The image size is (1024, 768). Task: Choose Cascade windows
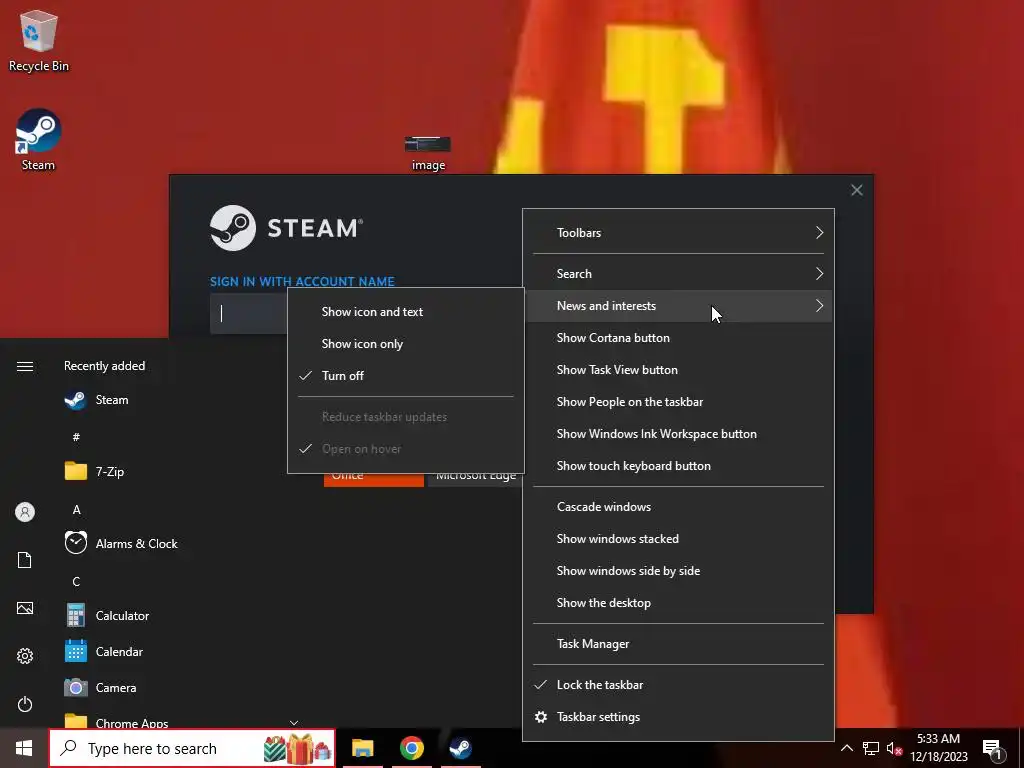click(x=679, y=507)
